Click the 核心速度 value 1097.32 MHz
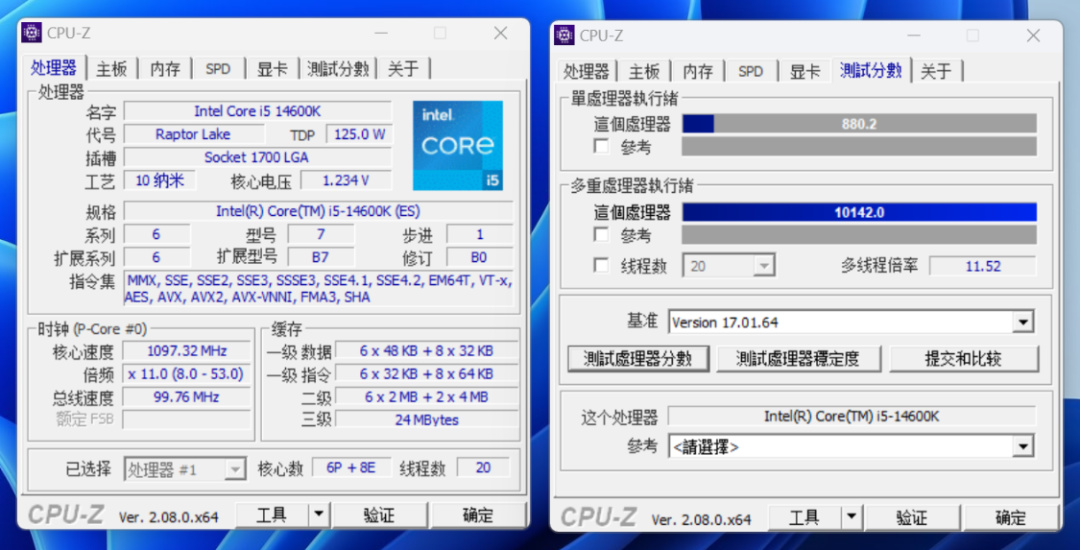The width and height of the screenshot is (1080, 550). coord(187,351)
